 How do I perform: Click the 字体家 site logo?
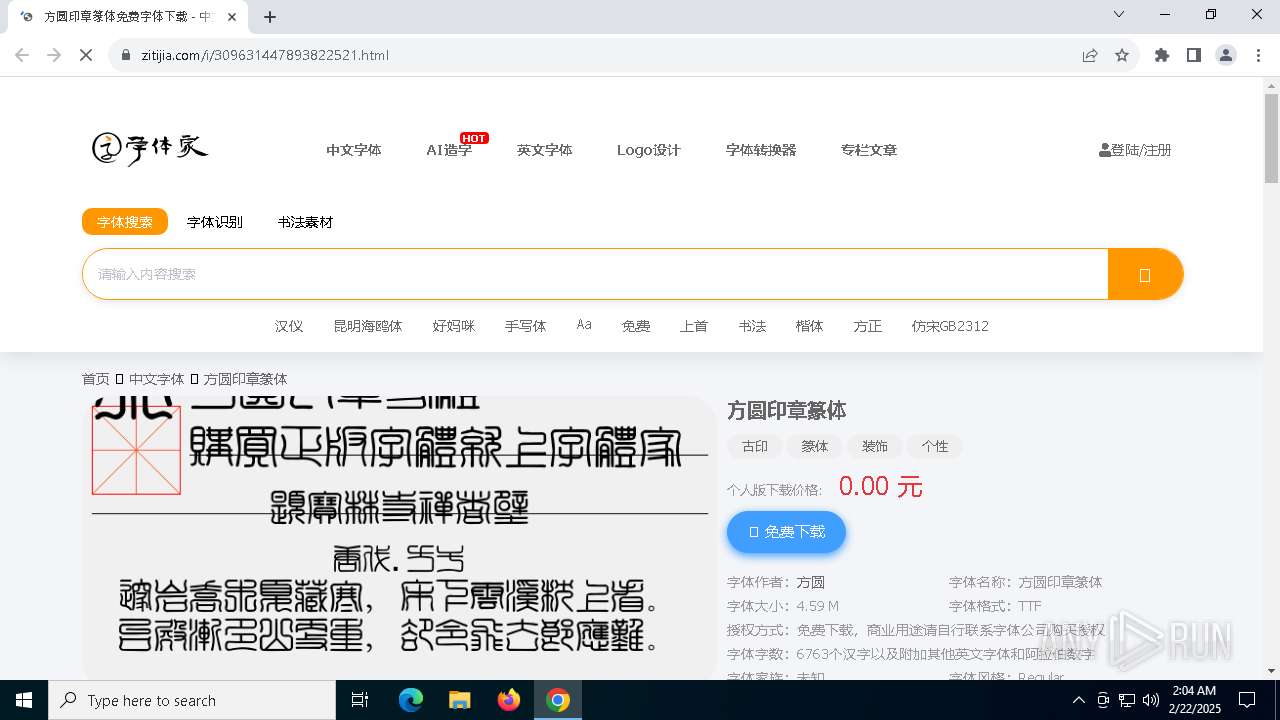pos(150,149)
